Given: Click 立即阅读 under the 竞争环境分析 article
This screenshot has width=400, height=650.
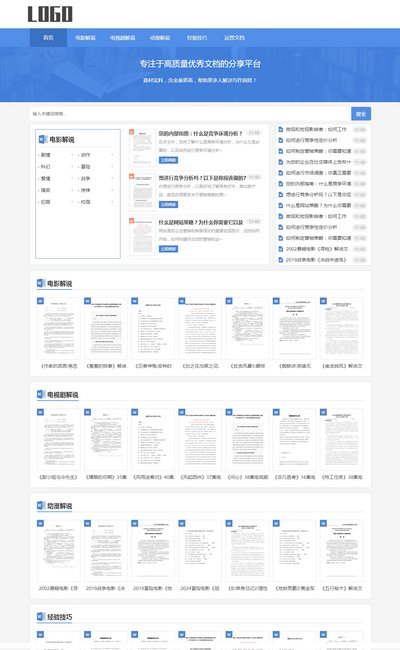Looking at the screenshot, I should (168, 160).
